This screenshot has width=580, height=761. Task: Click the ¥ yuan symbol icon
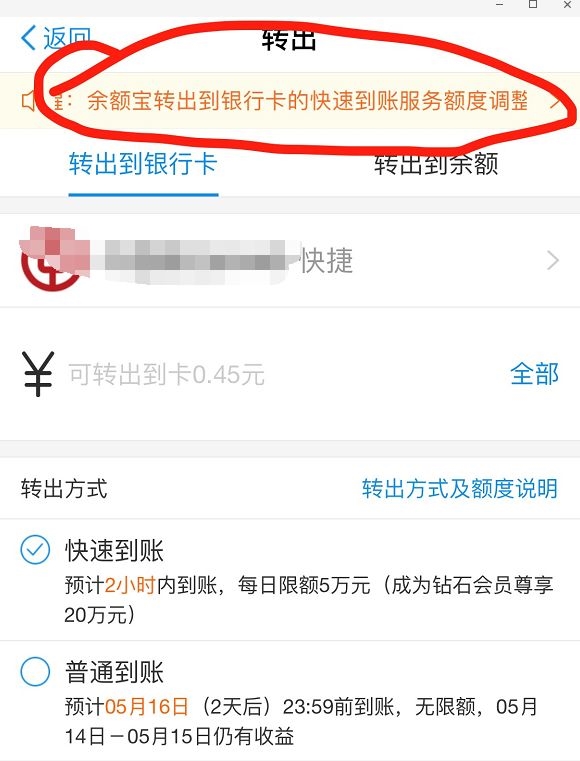coord(38,374)
